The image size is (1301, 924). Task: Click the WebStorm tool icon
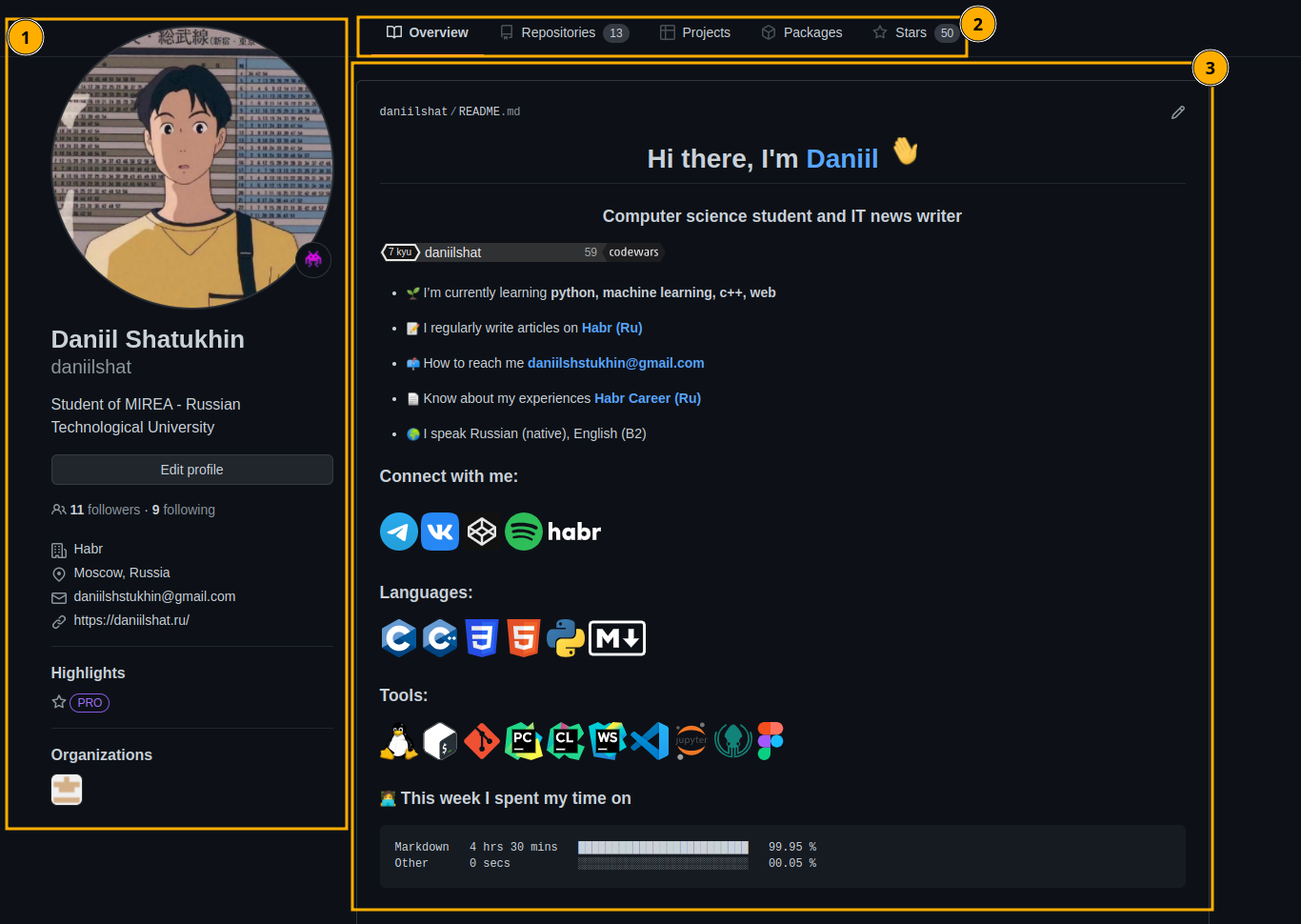point(608,741)
